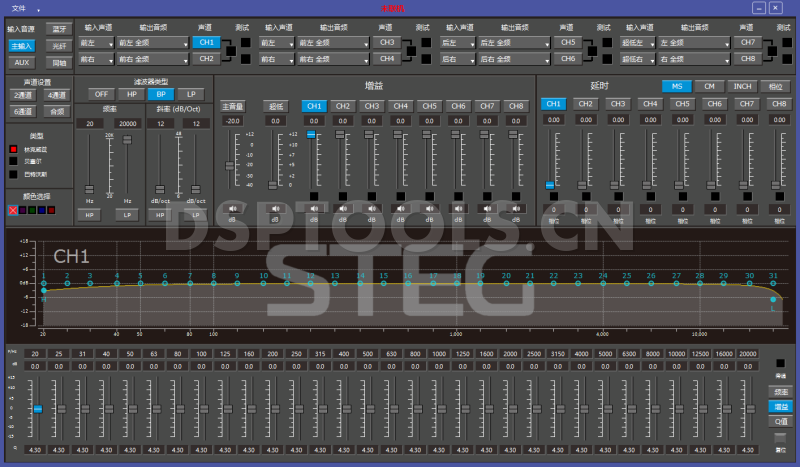Toggle the test box for CH2

point(246,59)
